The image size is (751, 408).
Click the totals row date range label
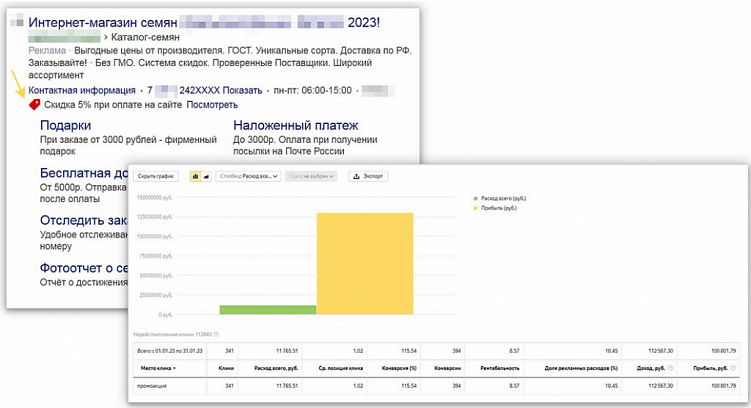coord(170,351)
